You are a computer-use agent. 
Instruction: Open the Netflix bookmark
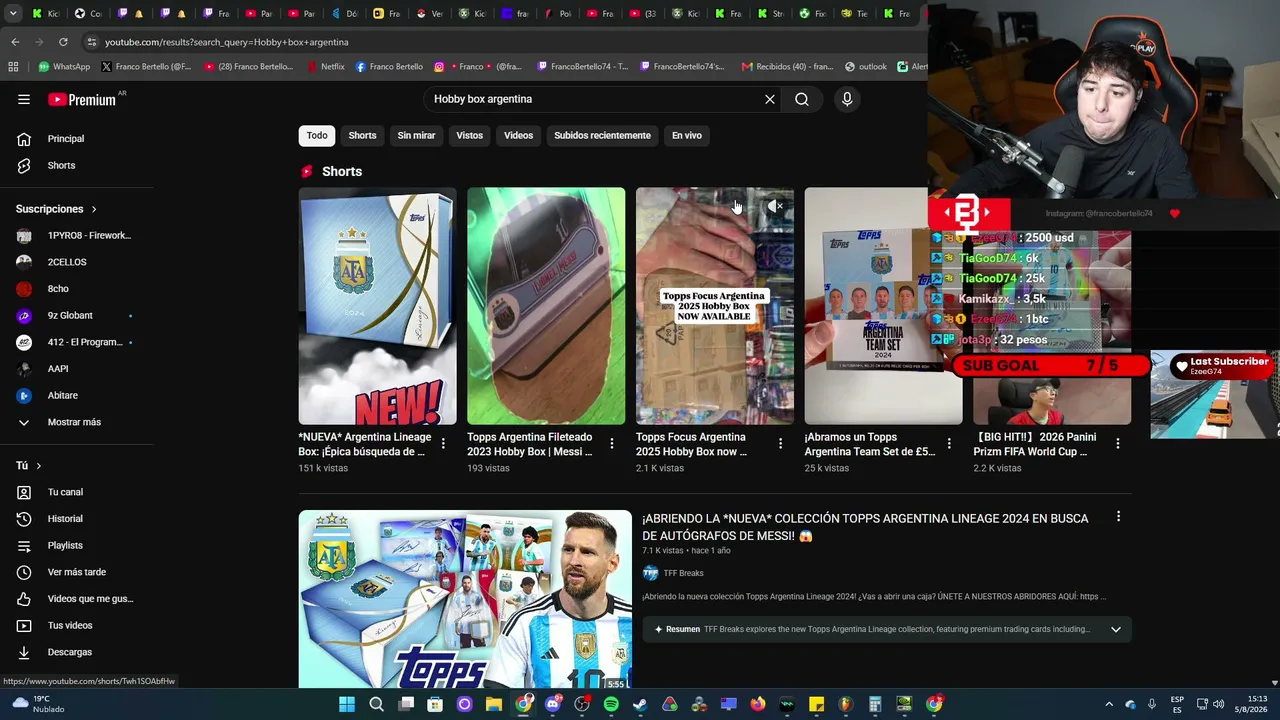(x=325, y=67)
